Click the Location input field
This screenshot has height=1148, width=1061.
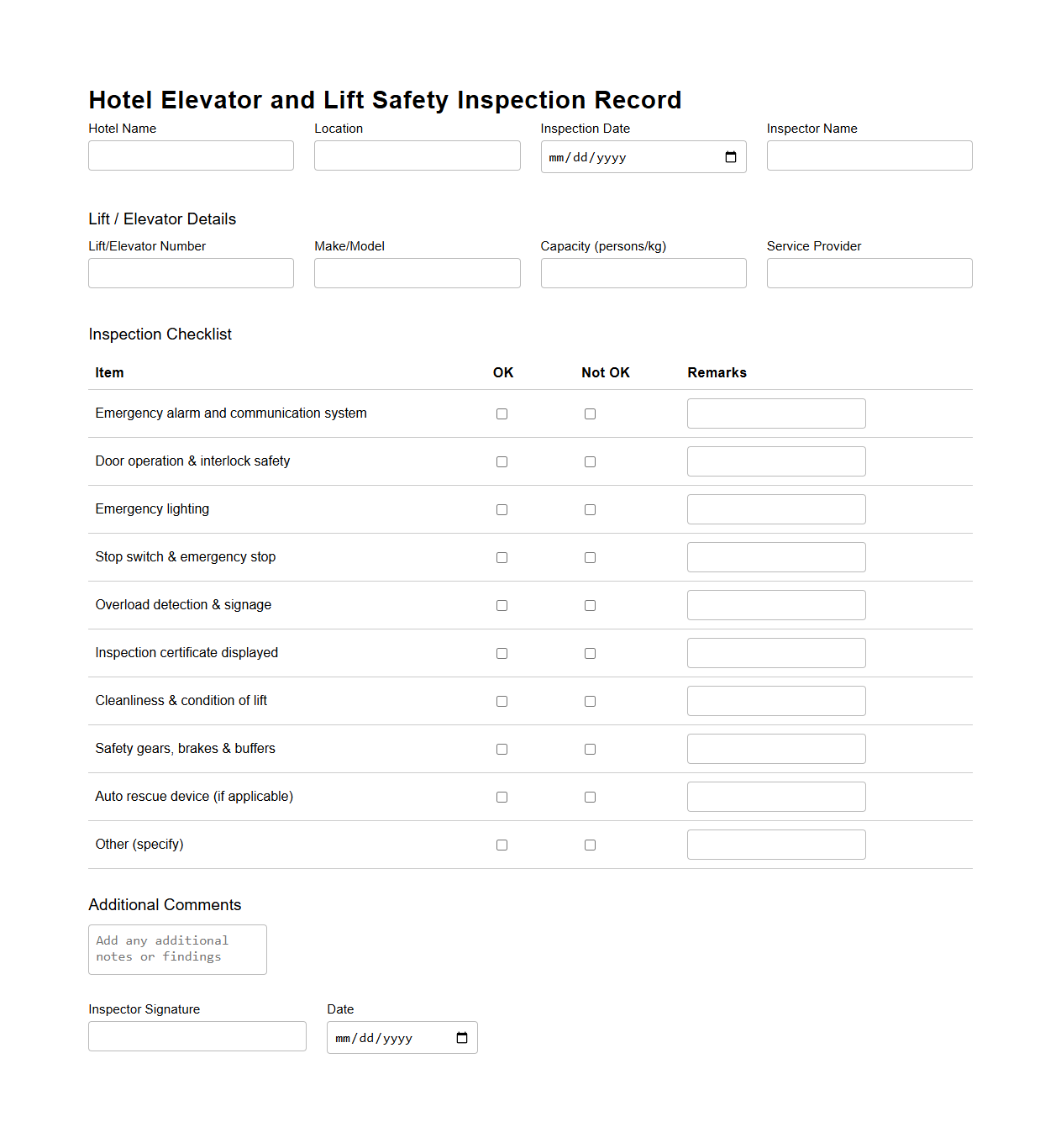click(x=417, y=155)
